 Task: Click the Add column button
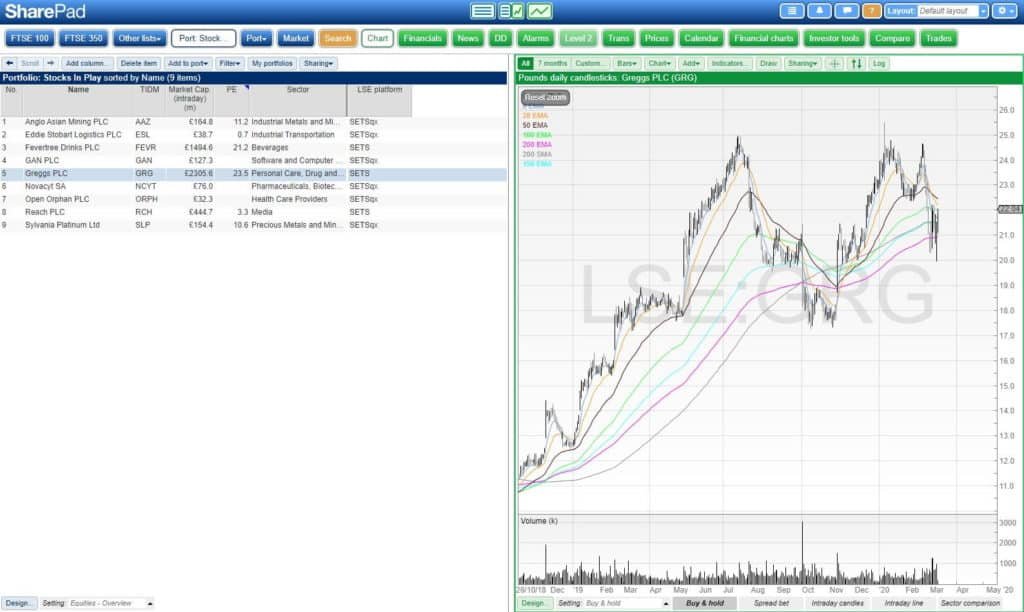86,63
